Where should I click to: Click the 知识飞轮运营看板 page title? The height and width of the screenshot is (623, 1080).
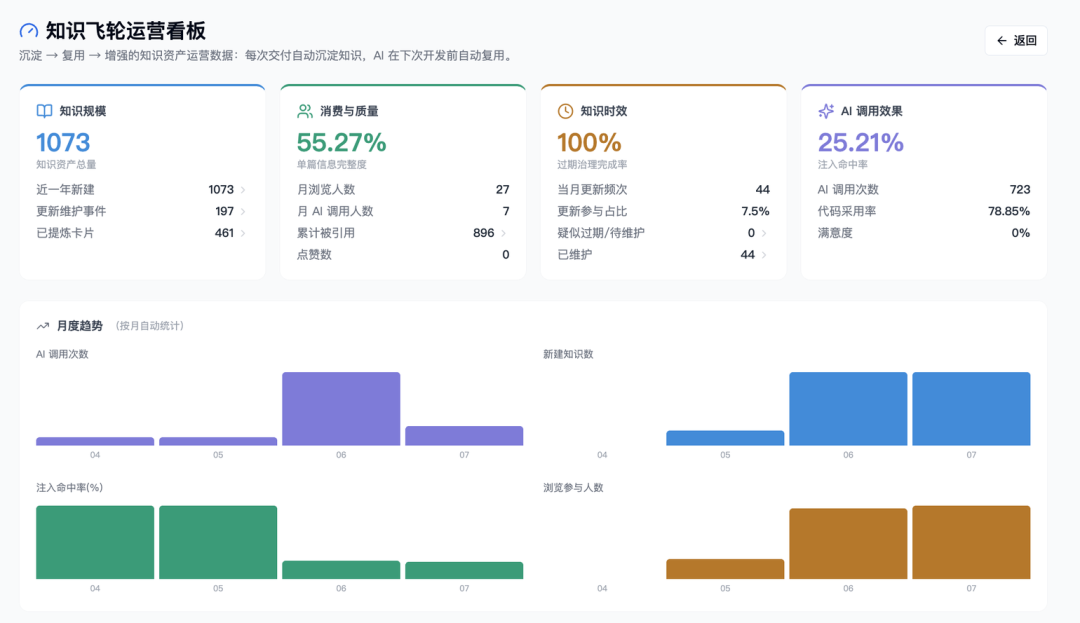coord(125,31)
